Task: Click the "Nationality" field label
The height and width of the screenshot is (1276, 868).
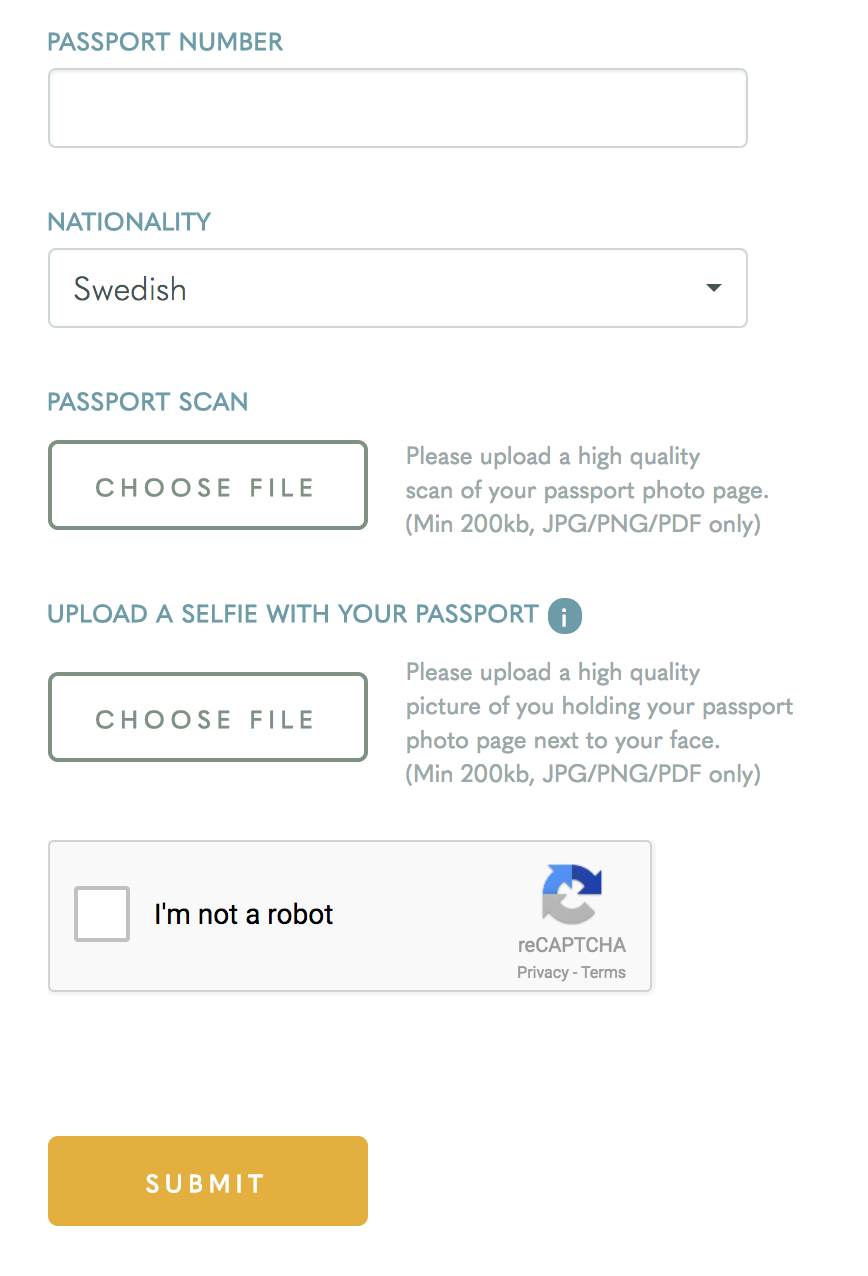Action: 129,222
